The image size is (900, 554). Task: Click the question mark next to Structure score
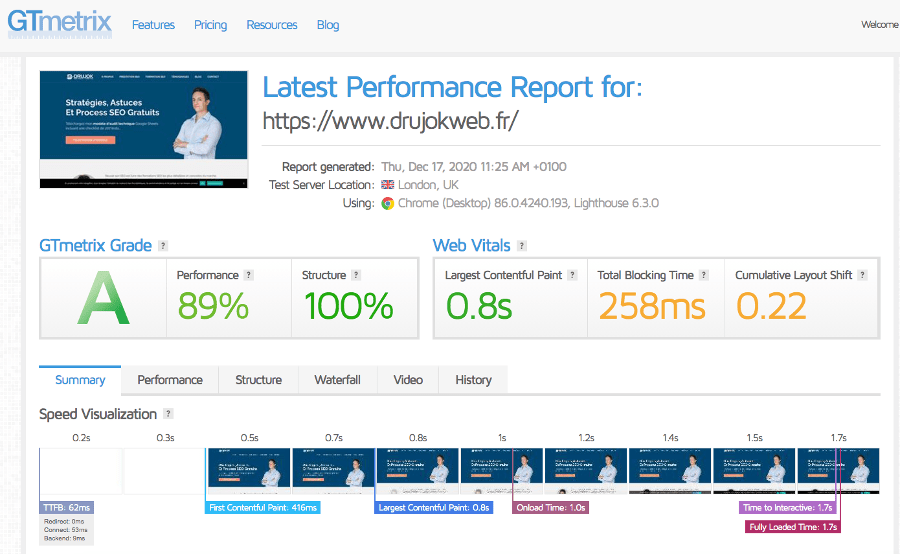pyautogui.click(x=356, y=275)
